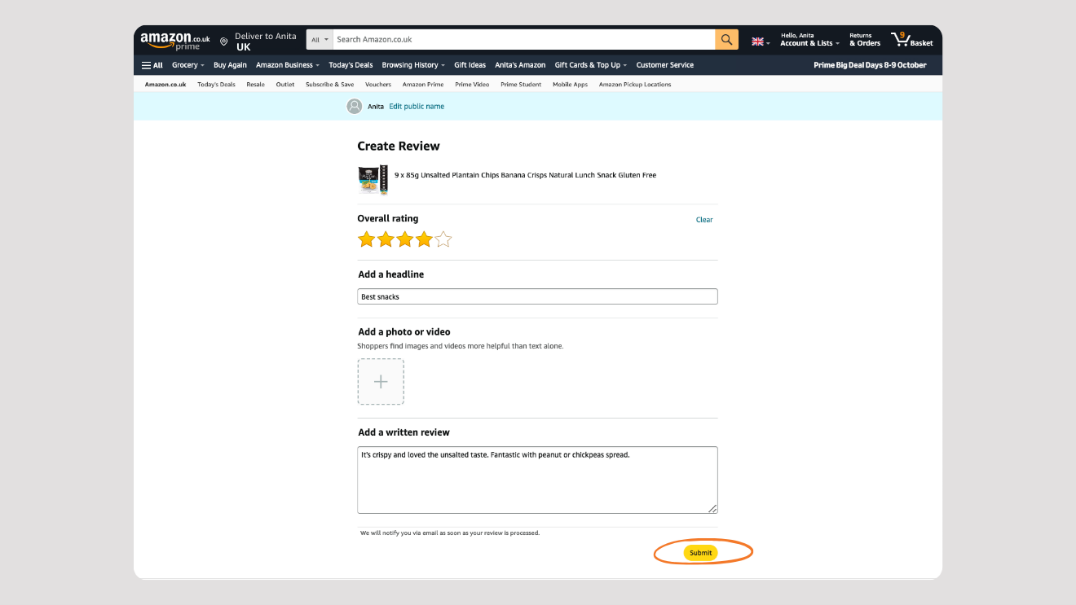Click the UK flag language selector
The image size is (1076, 605).
click(x=760, y=41)
